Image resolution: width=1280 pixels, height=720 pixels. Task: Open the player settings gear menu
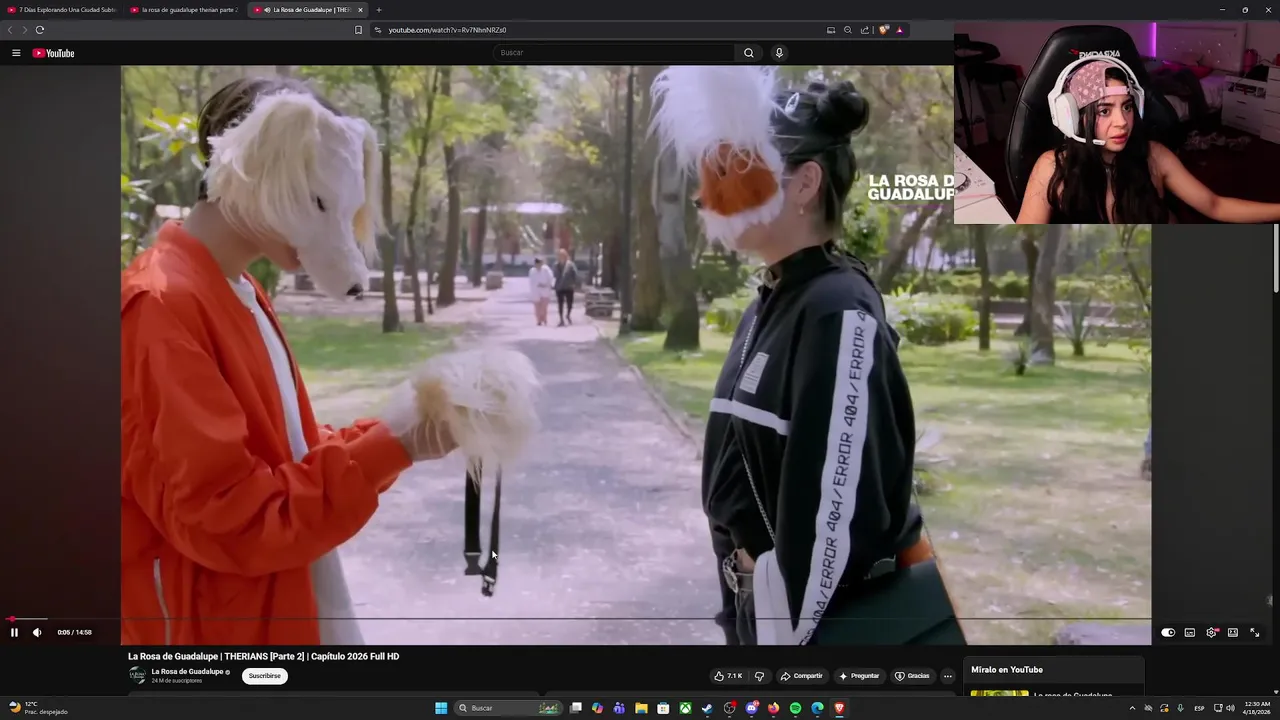coord(1212,632)
